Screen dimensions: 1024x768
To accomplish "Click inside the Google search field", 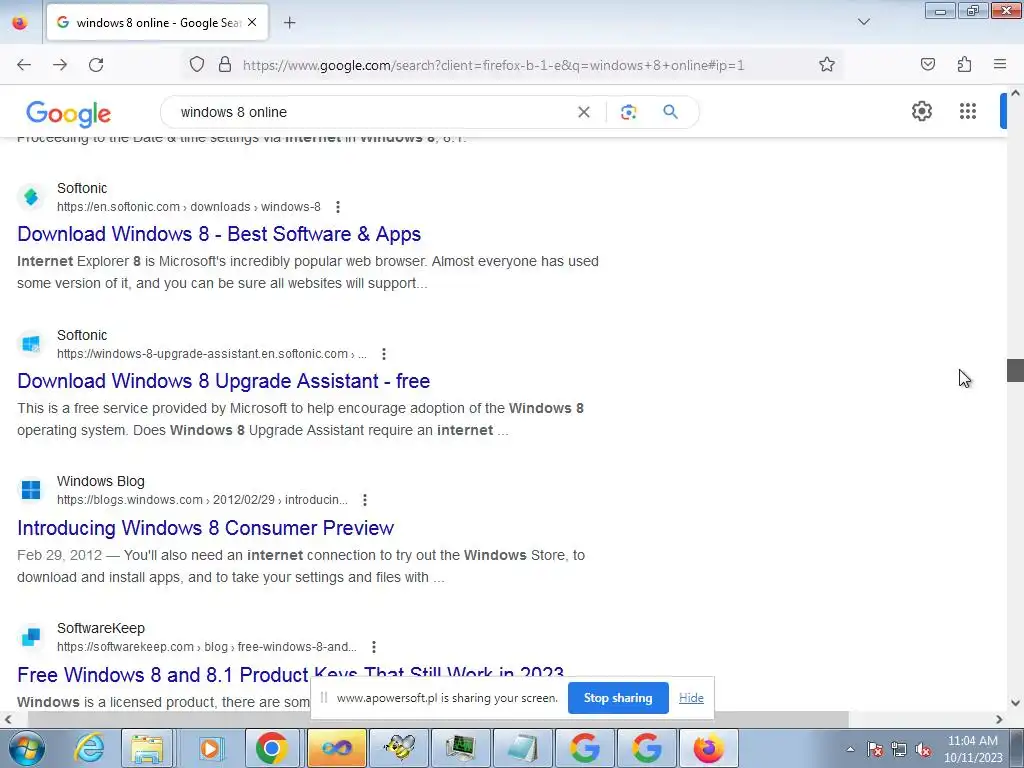I will tap(372, 112).
